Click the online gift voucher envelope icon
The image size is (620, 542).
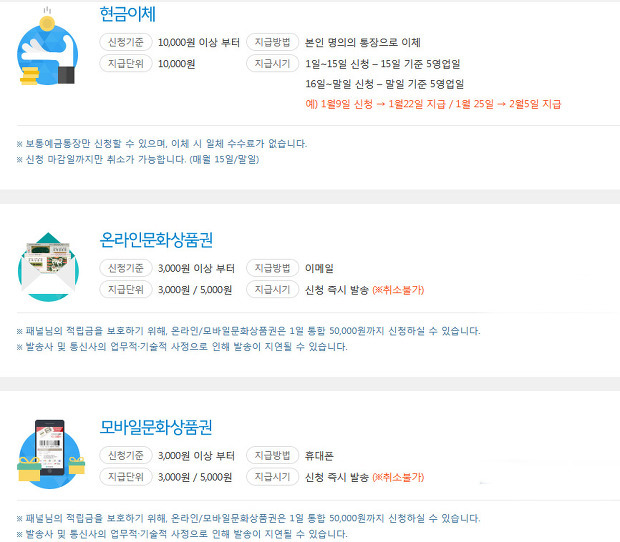(48, 267)
